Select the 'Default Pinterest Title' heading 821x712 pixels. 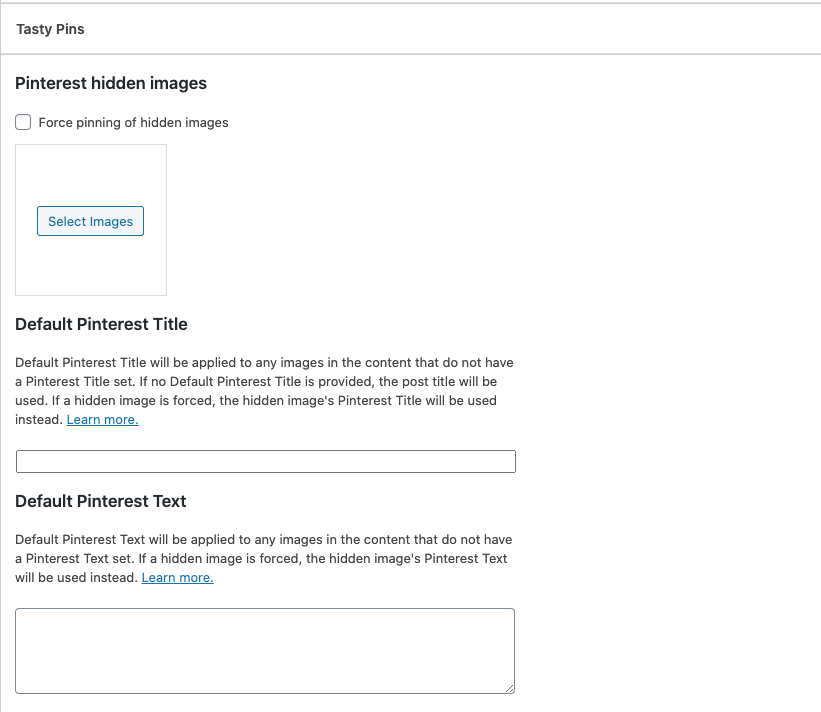[x=101, y=324]
